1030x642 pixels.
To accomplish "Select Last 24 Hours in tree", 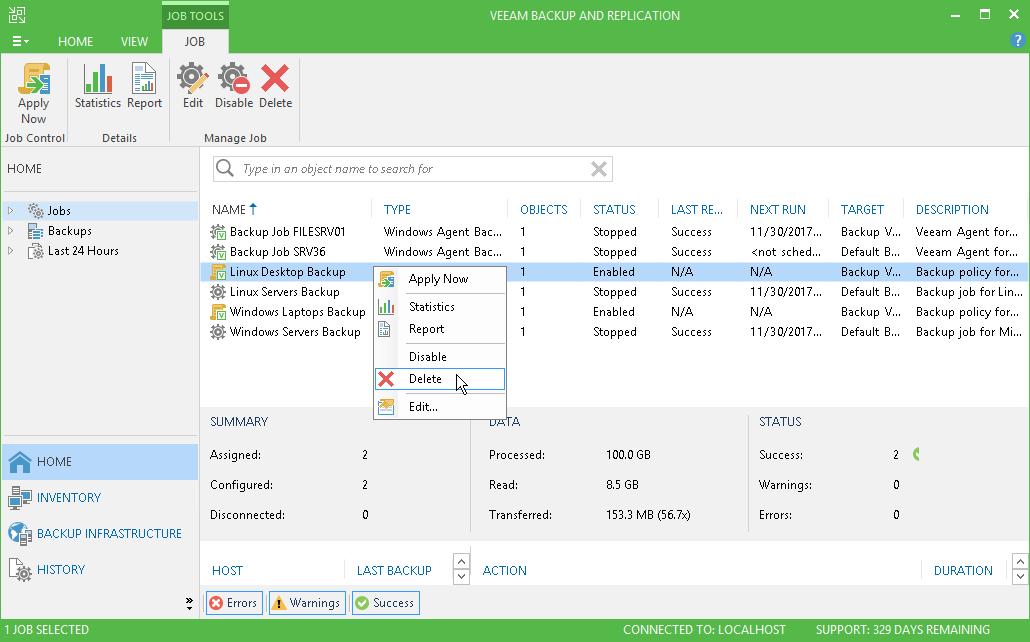I will point(83,250).
